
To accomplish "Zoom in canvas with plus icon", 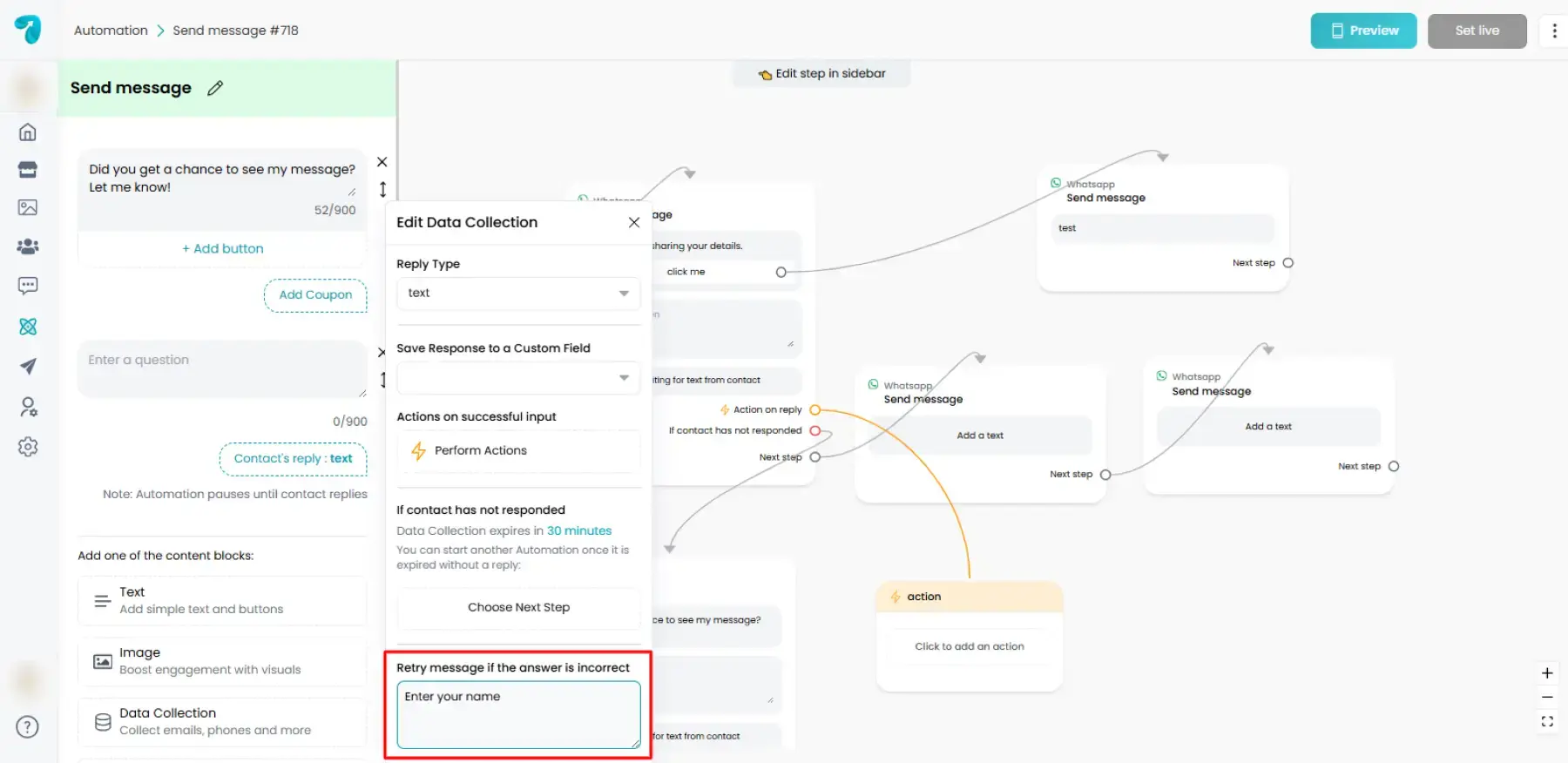I will click(x=1547, y=673).
